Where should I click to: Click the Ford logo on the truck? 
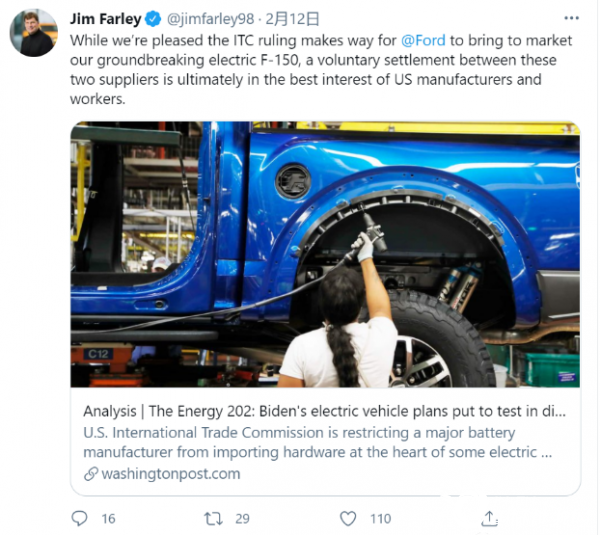click(294, 181)
